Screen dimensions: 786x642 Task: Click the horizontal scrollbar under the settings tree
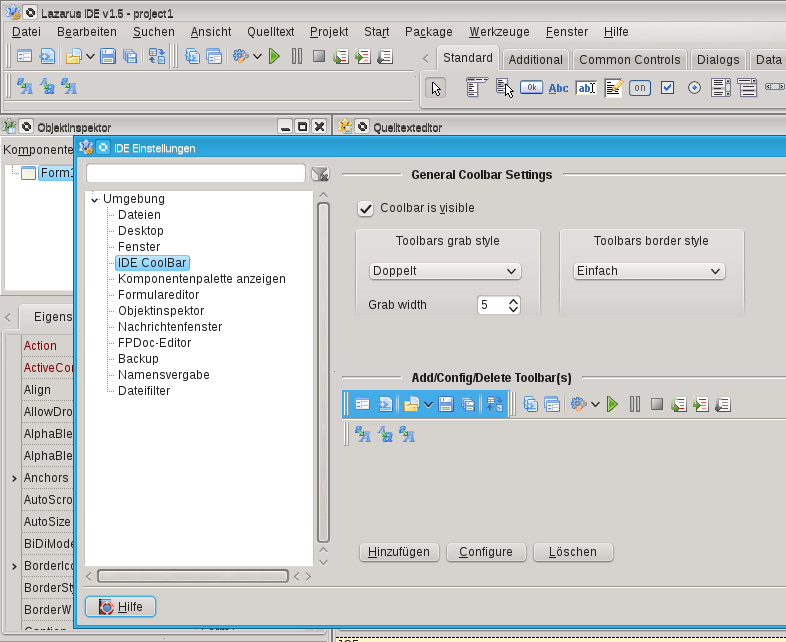pos(192,576)
